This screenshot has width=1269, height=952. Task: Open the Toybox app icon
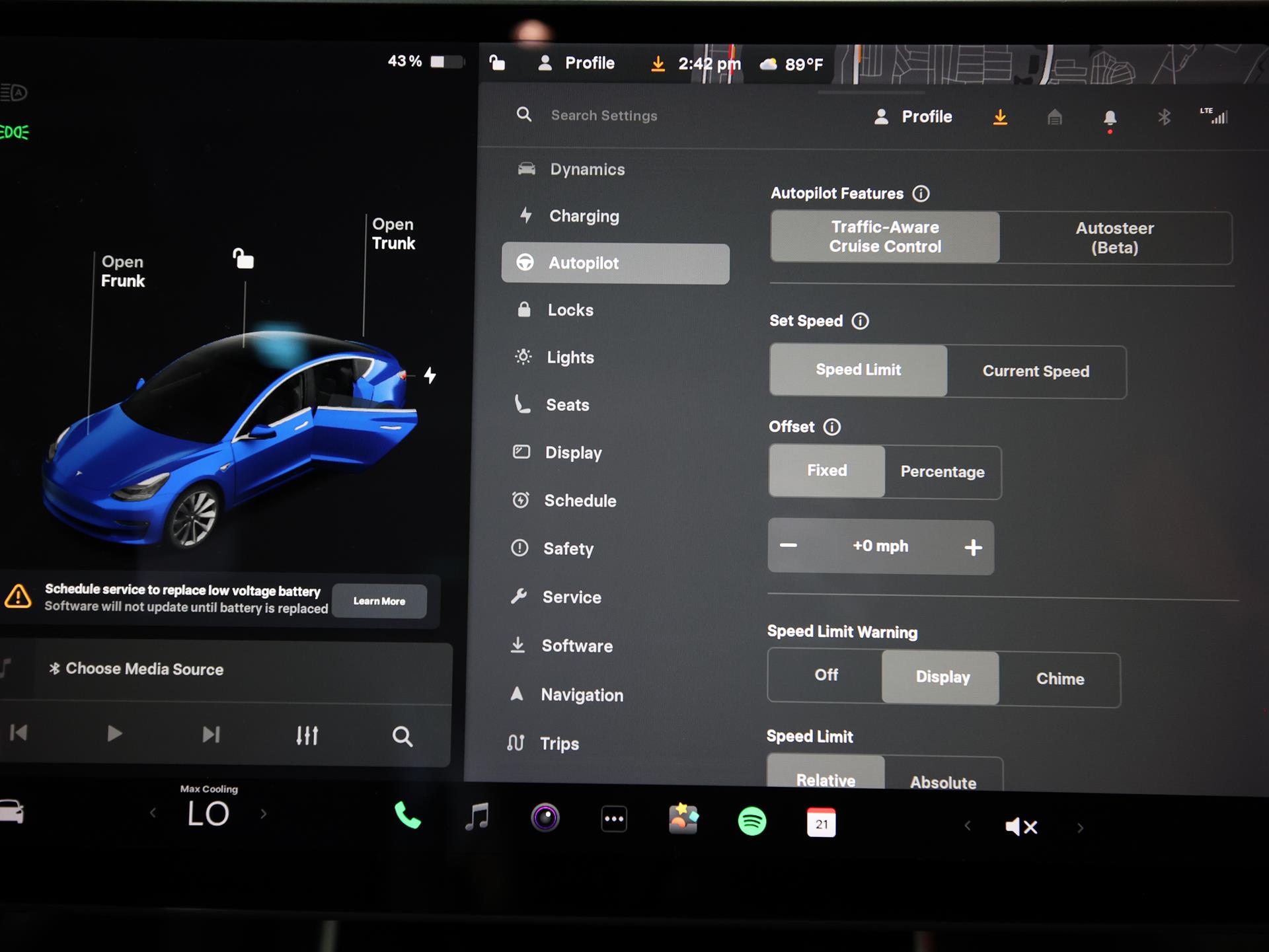click(683, 820)
